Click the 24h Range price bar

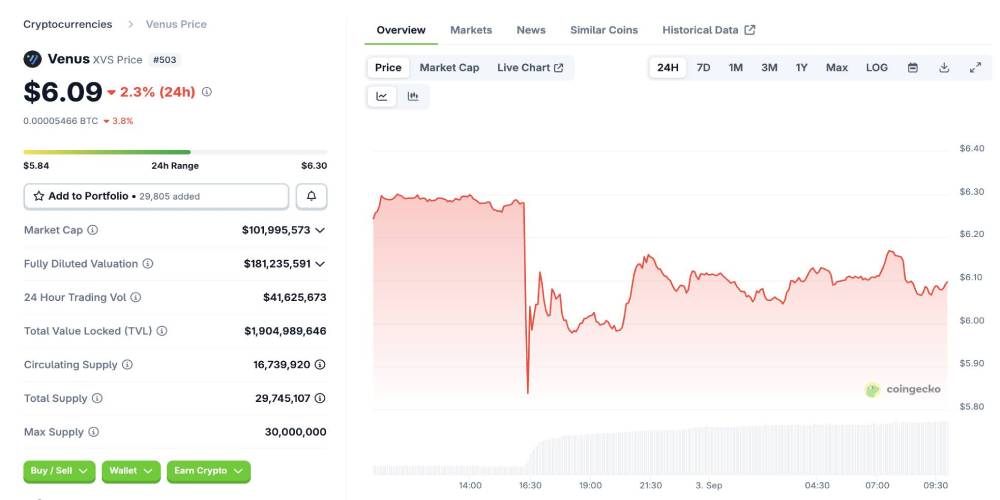coord(175,152)
